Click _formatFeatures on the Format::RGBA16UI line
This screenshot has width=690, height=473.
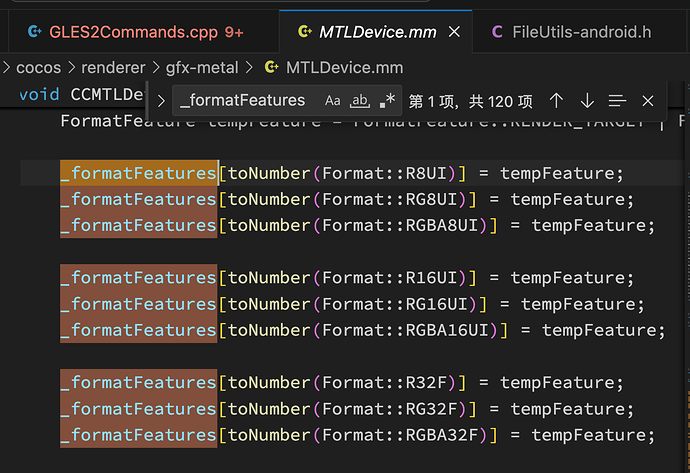pos(139,330)
